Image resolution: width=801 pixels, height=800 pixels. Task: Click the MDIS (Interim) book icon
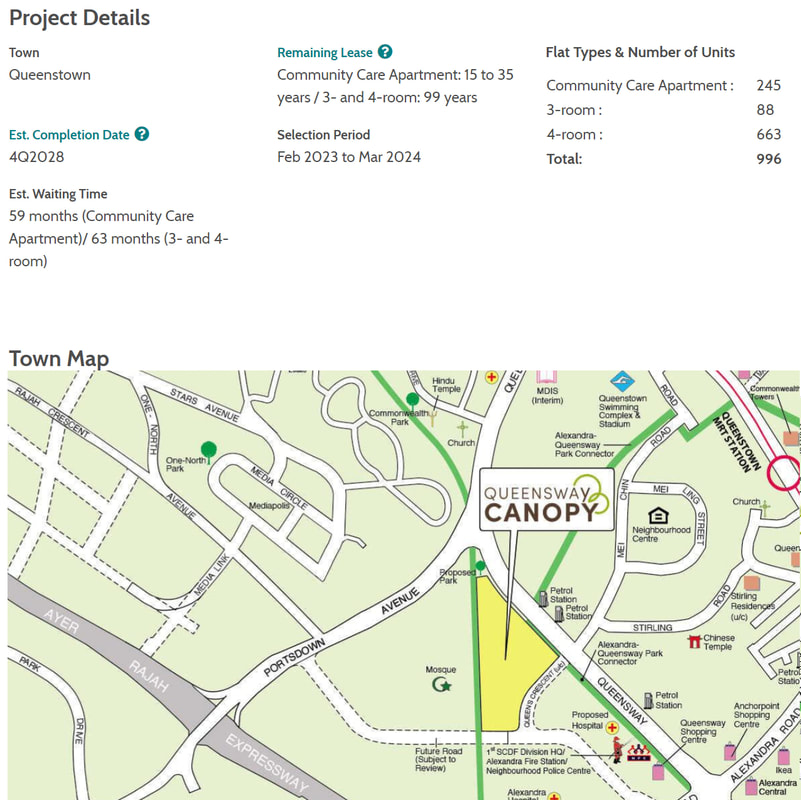tap(546, 377)
